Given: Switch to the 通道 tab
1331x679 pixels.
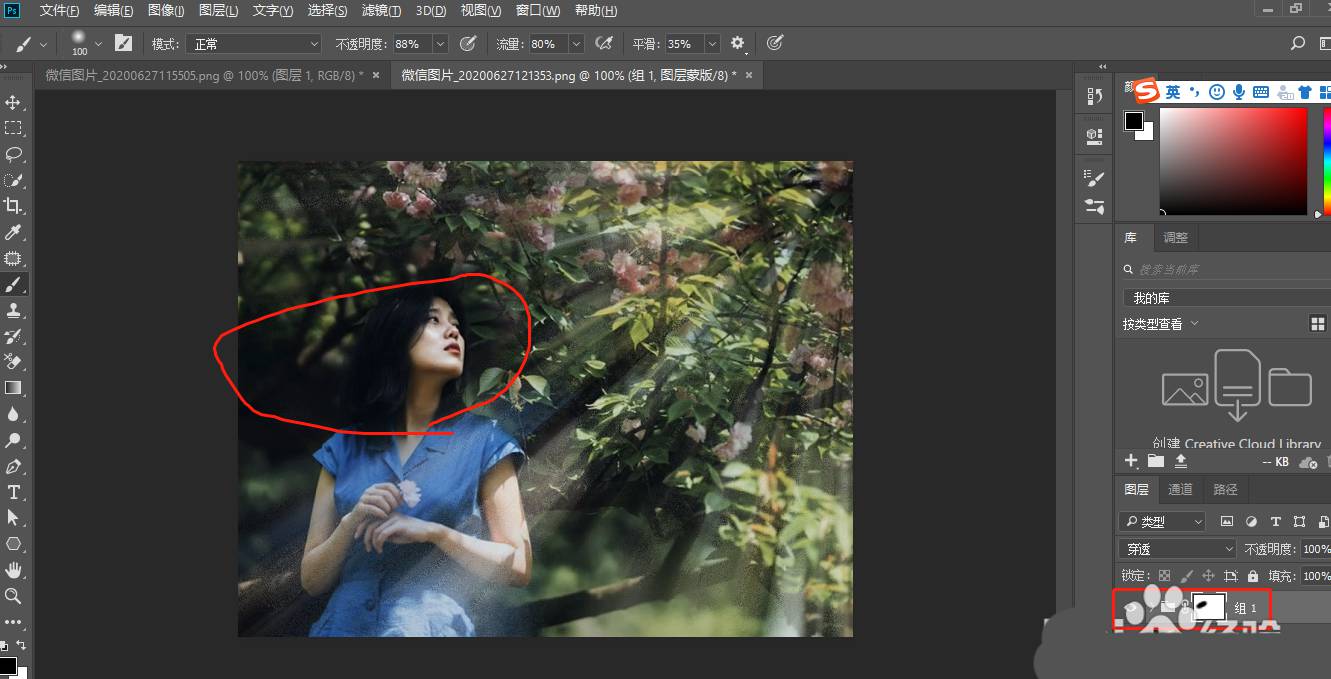Looking at the screenshot, I should 1180,489.
